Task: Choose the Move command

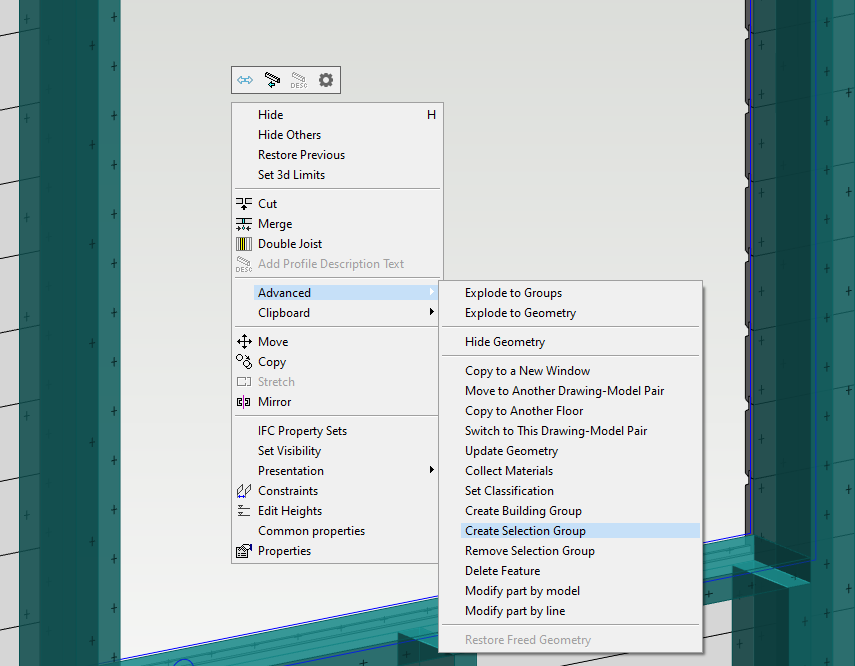Action: tap(272, 342)
